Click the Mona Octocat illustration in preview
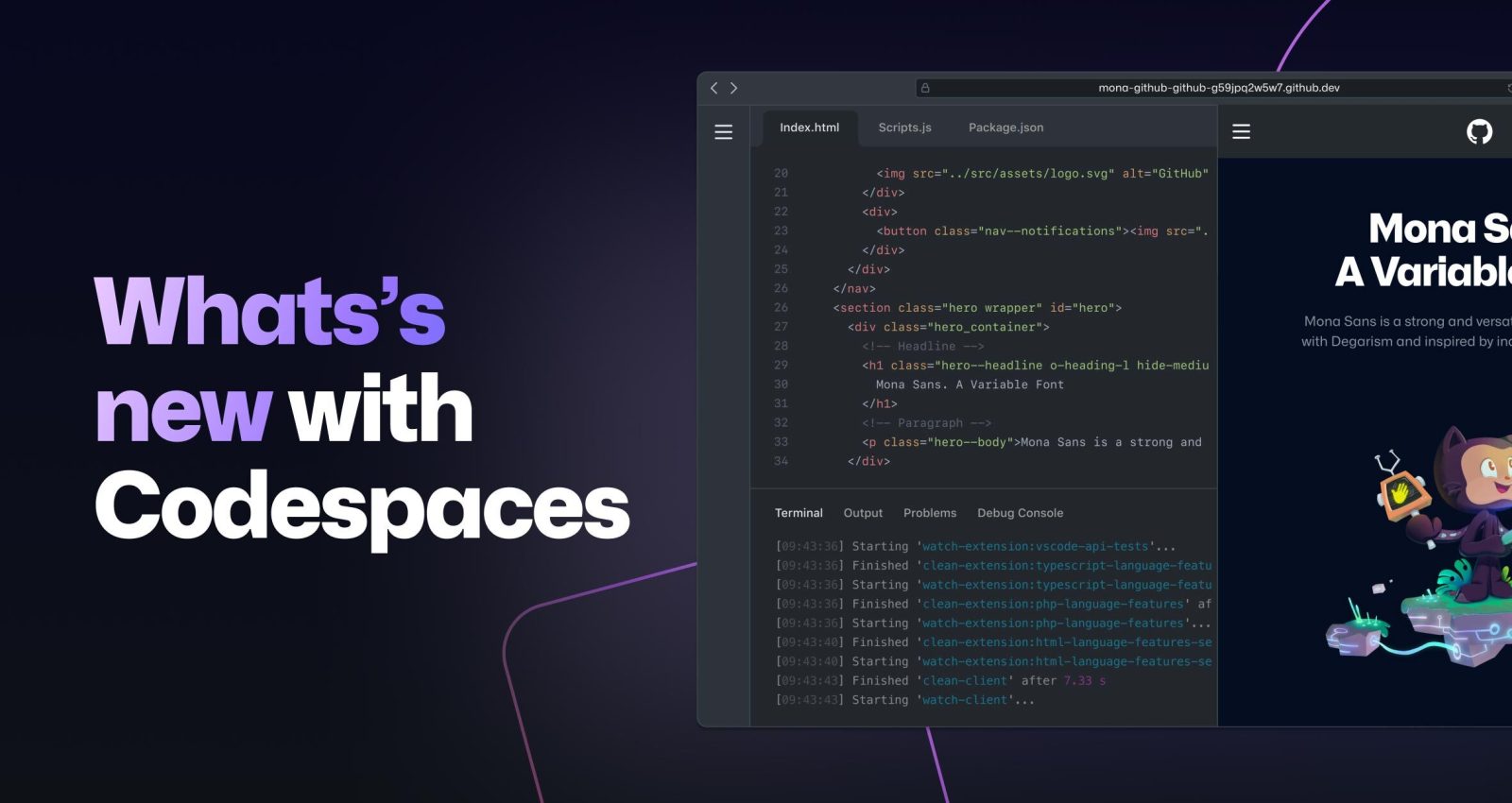The height and width of the screenshot is (803, 1512). pos(1419,546)
